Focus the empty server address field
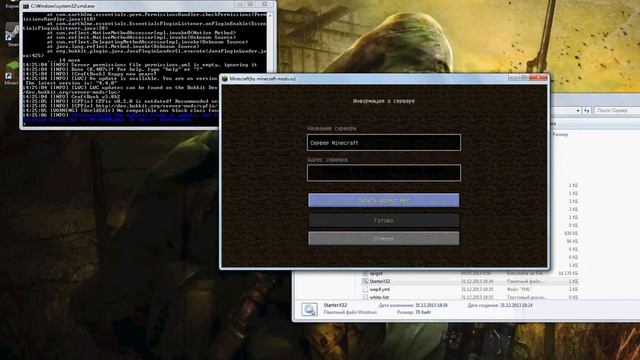This screenshot has height=360, width=640. tap(384, 173)
